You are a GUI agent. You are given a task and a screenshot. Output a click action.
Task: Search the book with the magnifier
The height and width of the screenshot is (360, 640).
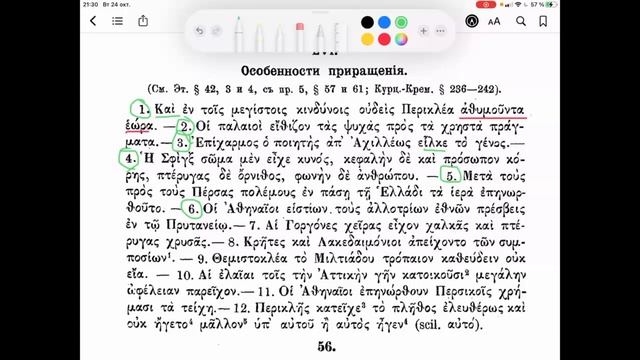coord(521,21)
